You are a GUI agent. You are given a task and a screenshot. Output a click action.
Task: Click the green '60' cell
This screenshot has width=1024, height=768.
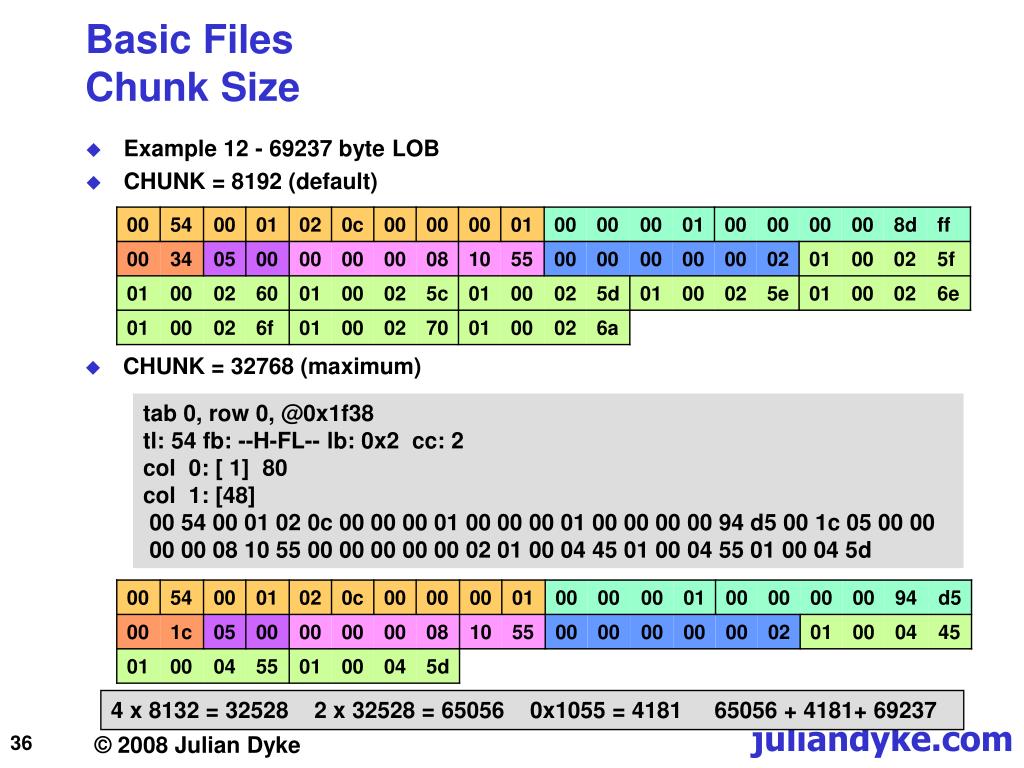pos(266,294)
